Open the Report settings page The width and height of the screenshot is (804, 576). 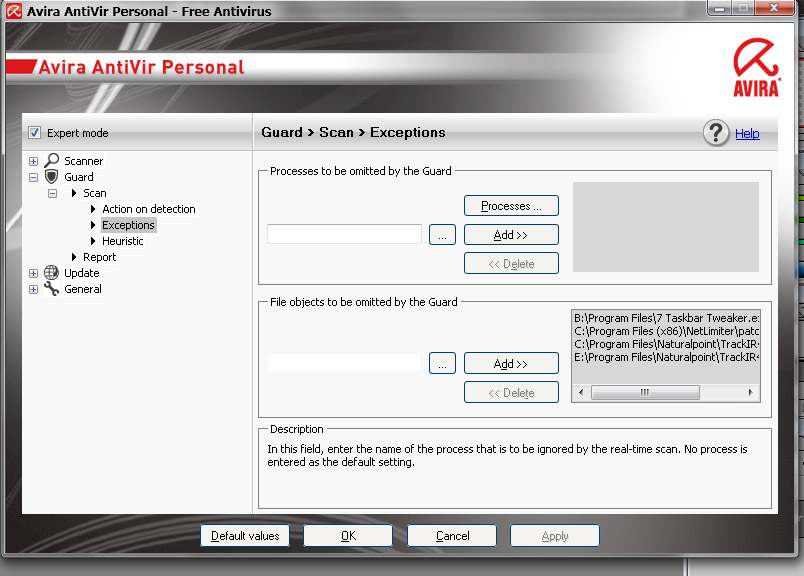[x=99, y=256]
